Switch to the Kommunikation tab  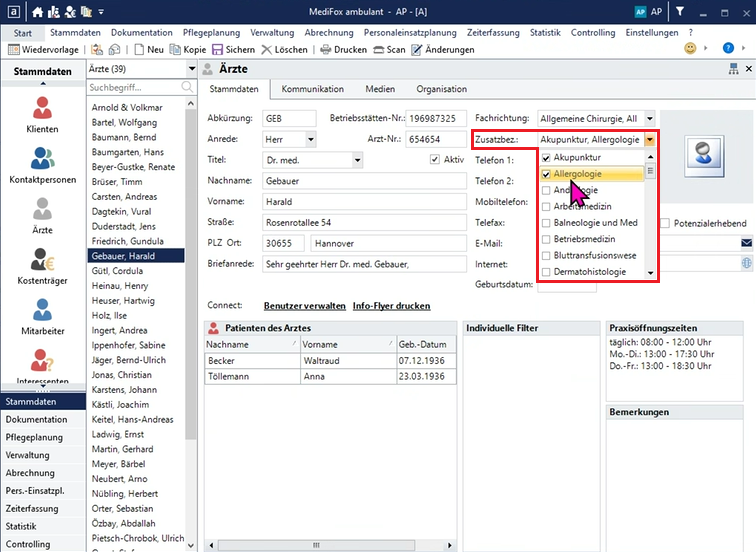312,89
